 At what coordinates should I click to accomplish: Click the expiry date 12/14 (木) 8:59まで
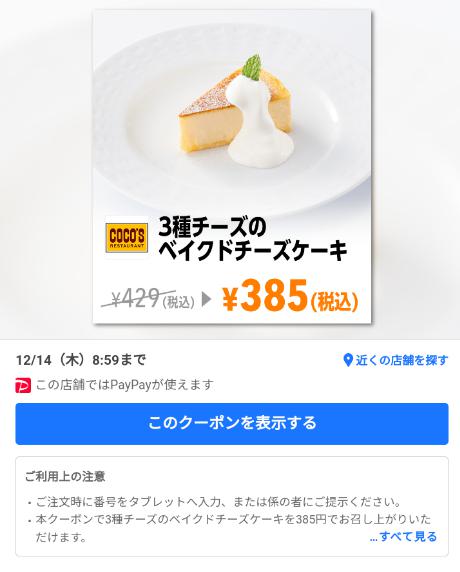(81, 360)
